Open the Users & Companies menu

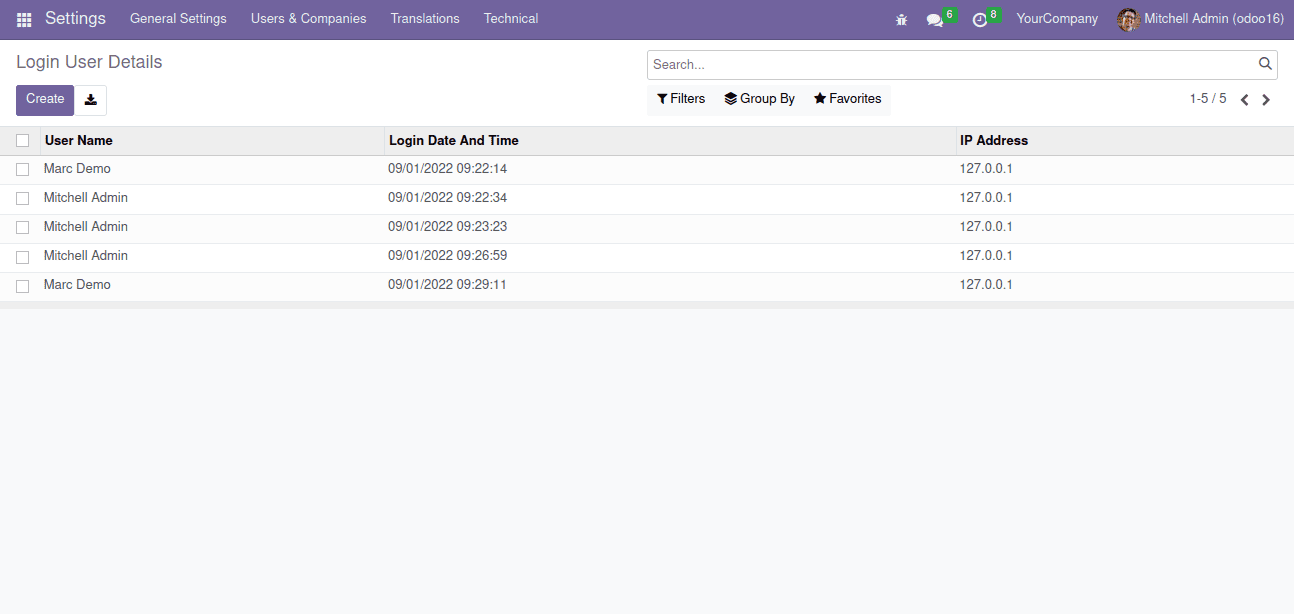tap(308, 19)
